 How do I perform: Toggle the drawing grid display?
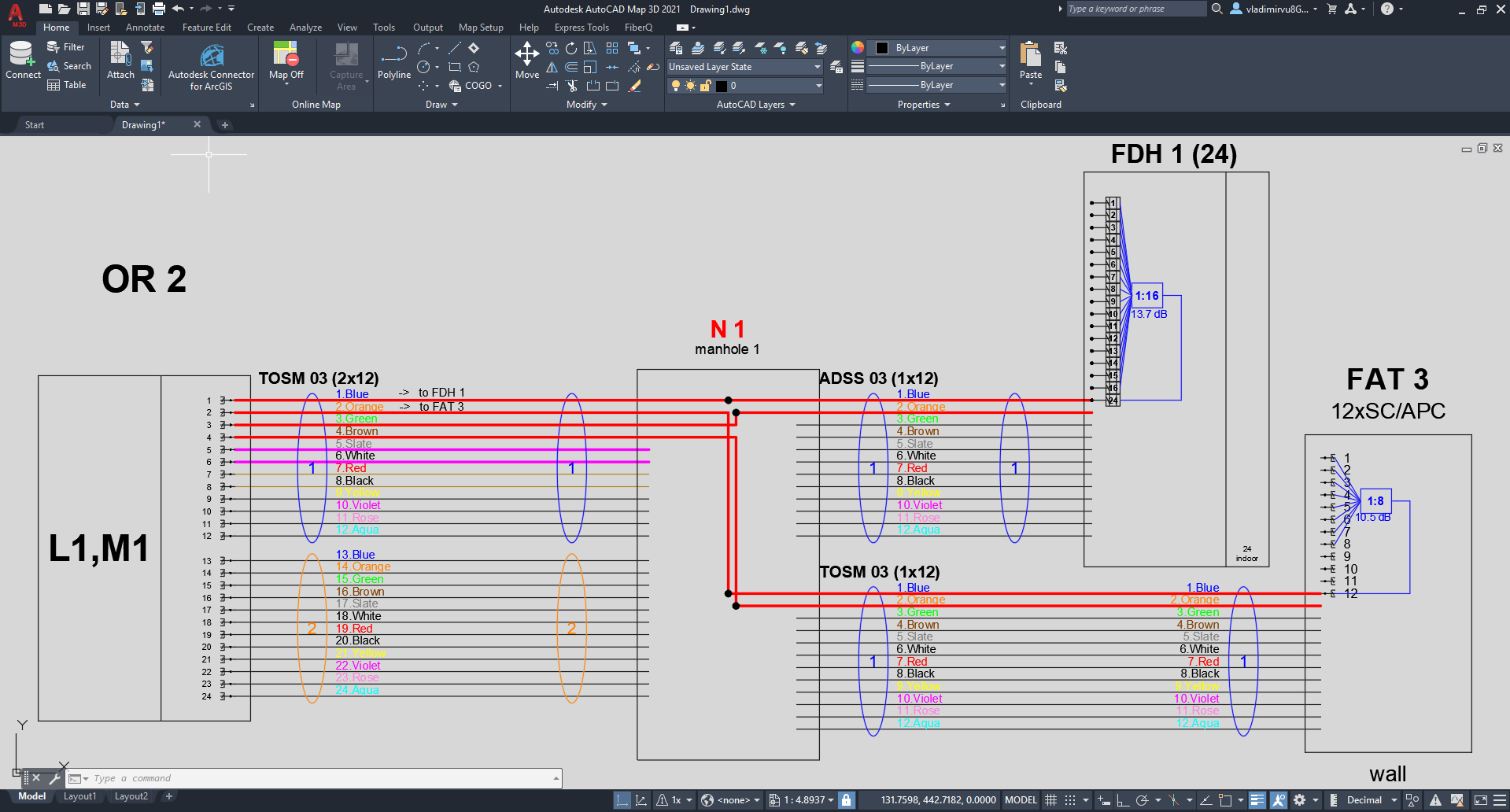pos(1050,800)
